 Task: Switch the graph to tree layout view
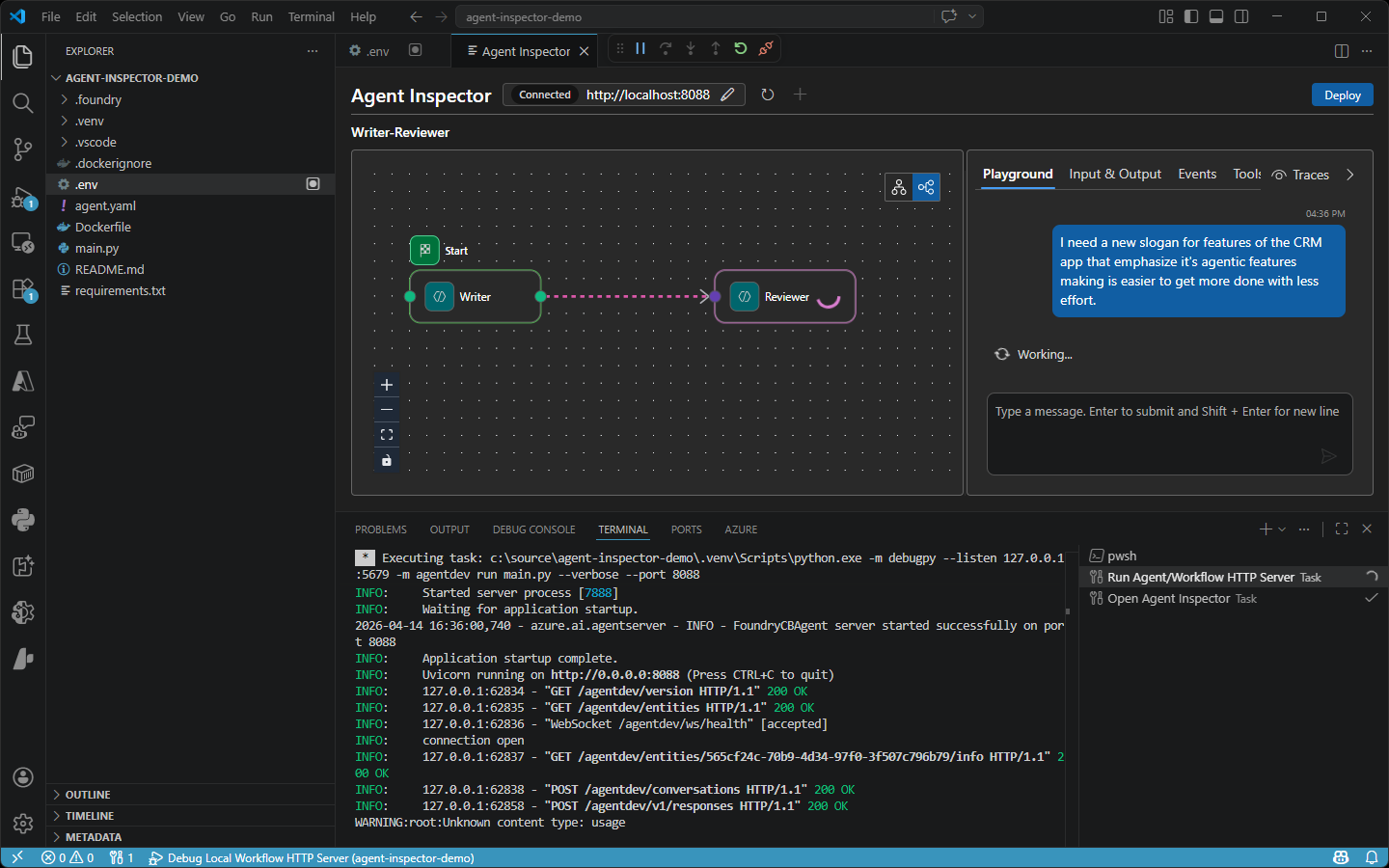click(x=899, y=186)
